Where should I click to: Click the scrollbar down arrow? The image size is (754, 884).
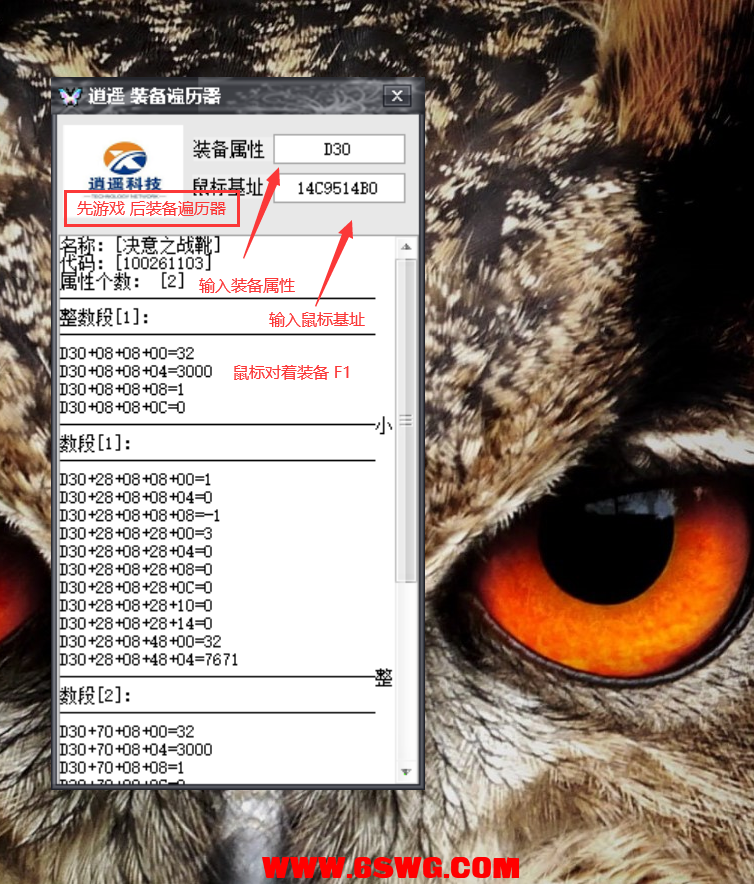point(406,772)
